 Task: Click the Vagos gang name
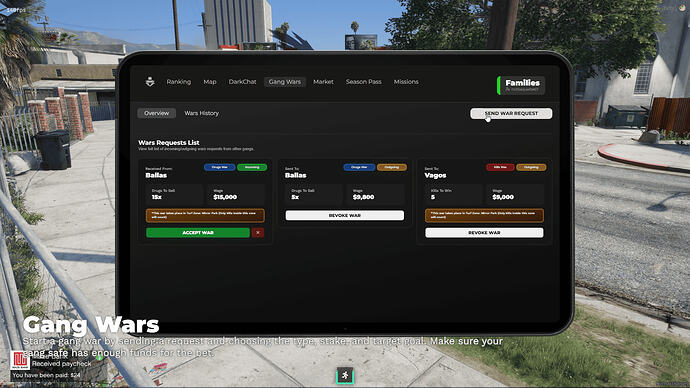pos(435,175)
